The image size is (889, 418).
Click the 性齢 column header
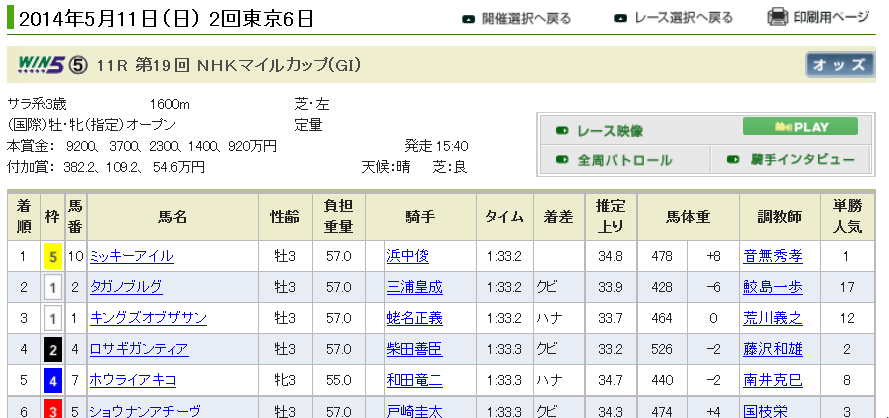click(x=285, y=216)
